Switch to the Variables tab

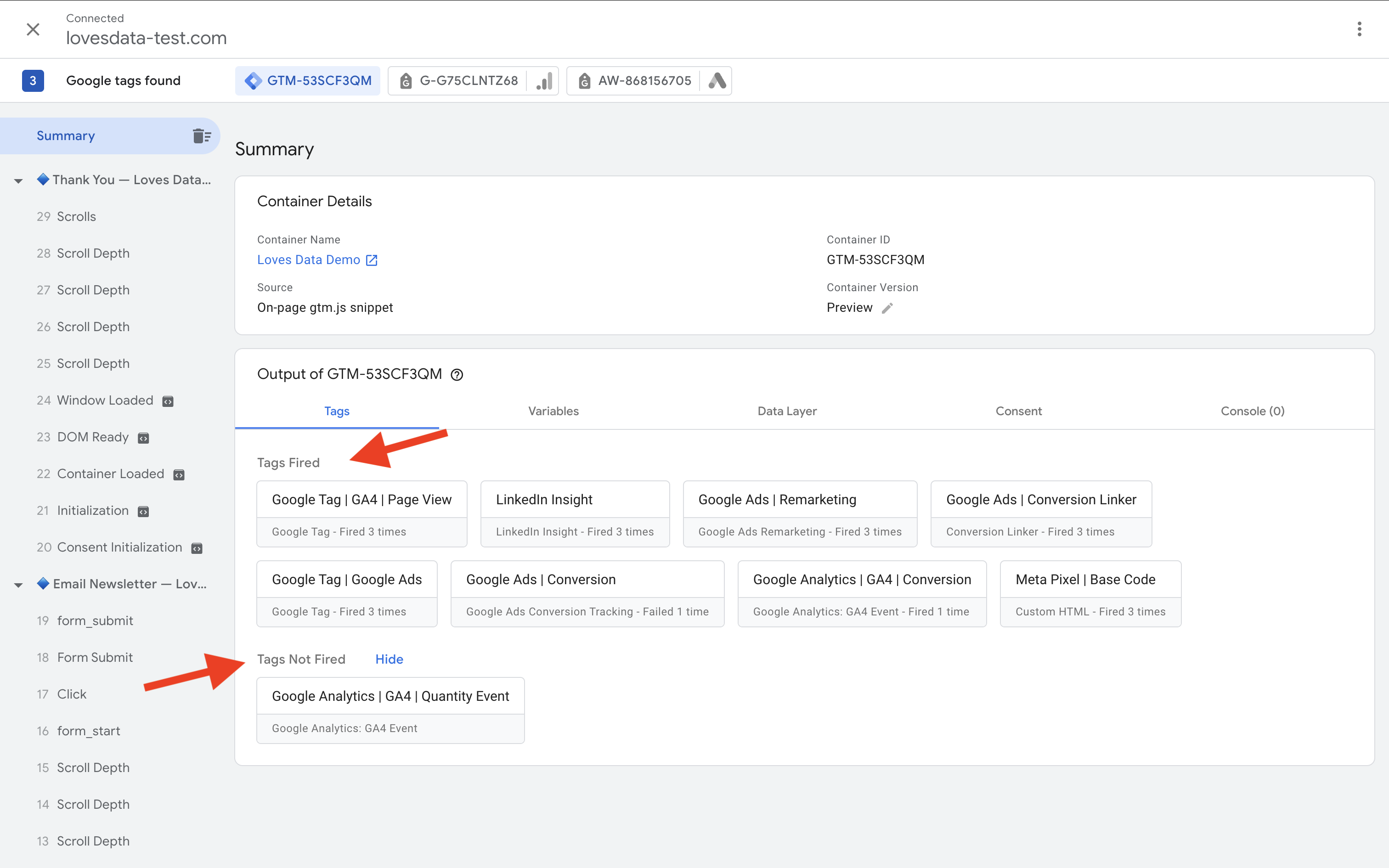[553, 411]
